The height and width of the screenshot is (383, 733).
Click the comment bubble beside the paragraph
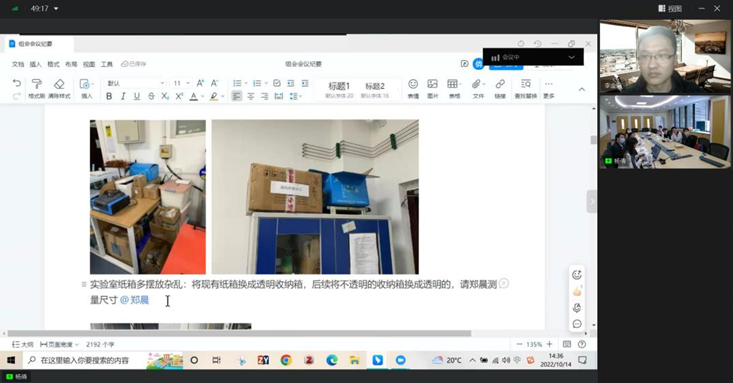point(504,283)
